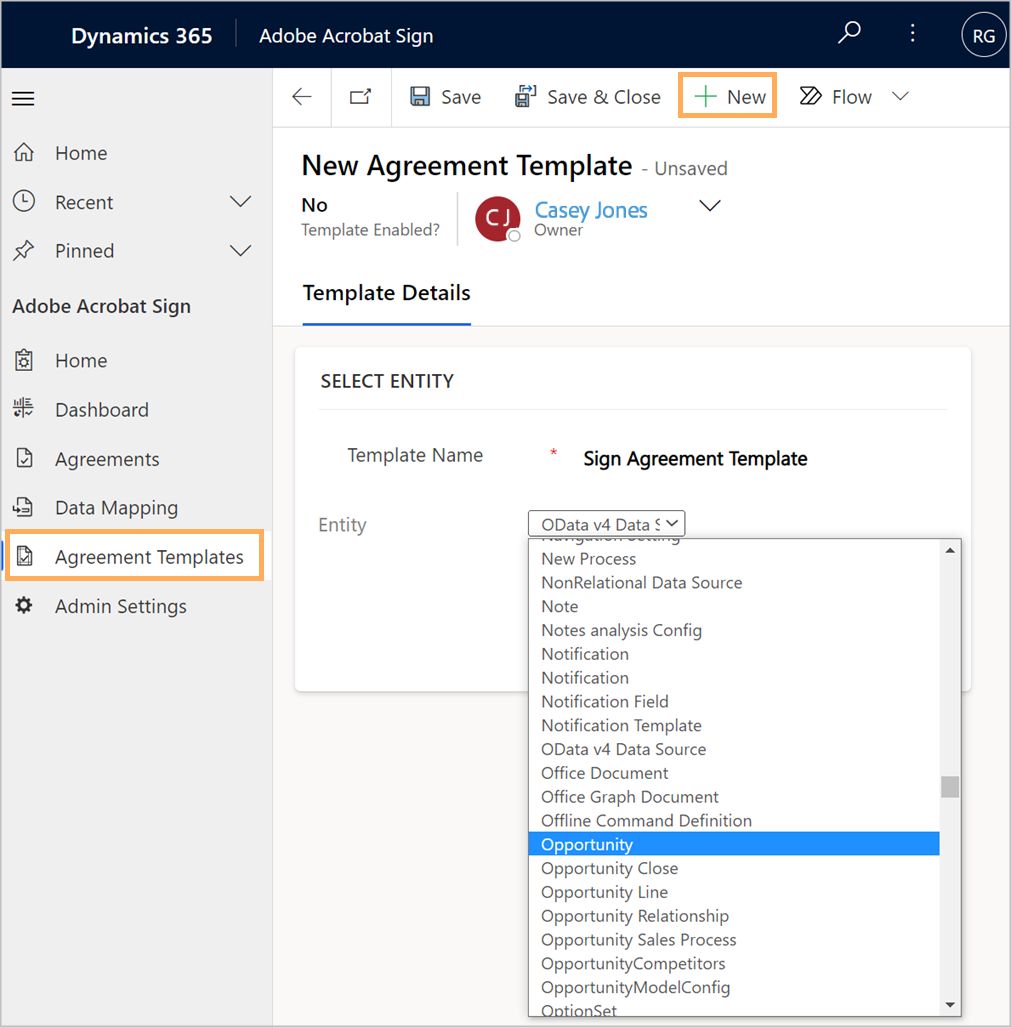Select Opportunity Sales Process option
The image size is (1011, 1028).
[734, 939]
